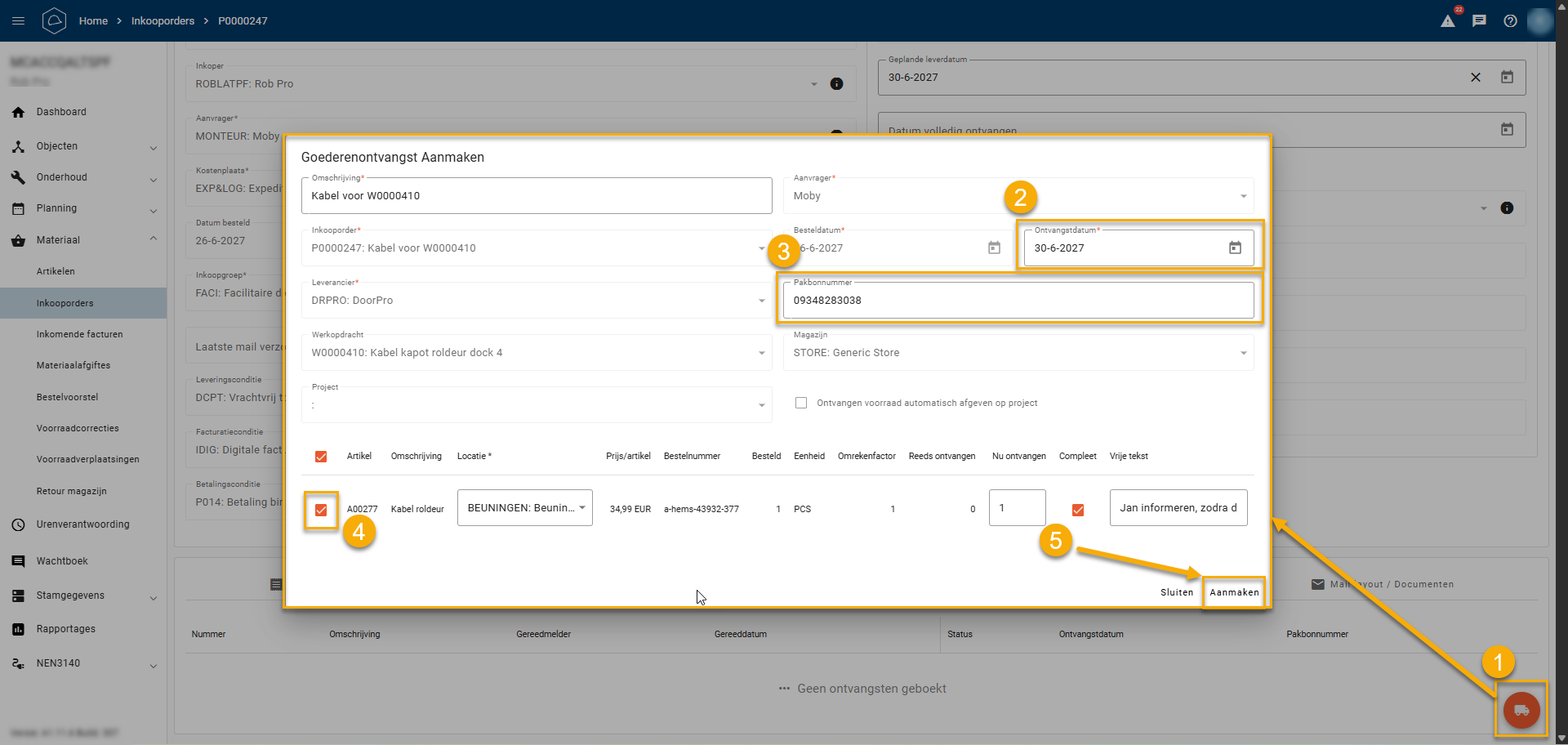Click the help question mark icon
The image size is (1568, 745).
pyautogui.click(x=1510, y=21)
